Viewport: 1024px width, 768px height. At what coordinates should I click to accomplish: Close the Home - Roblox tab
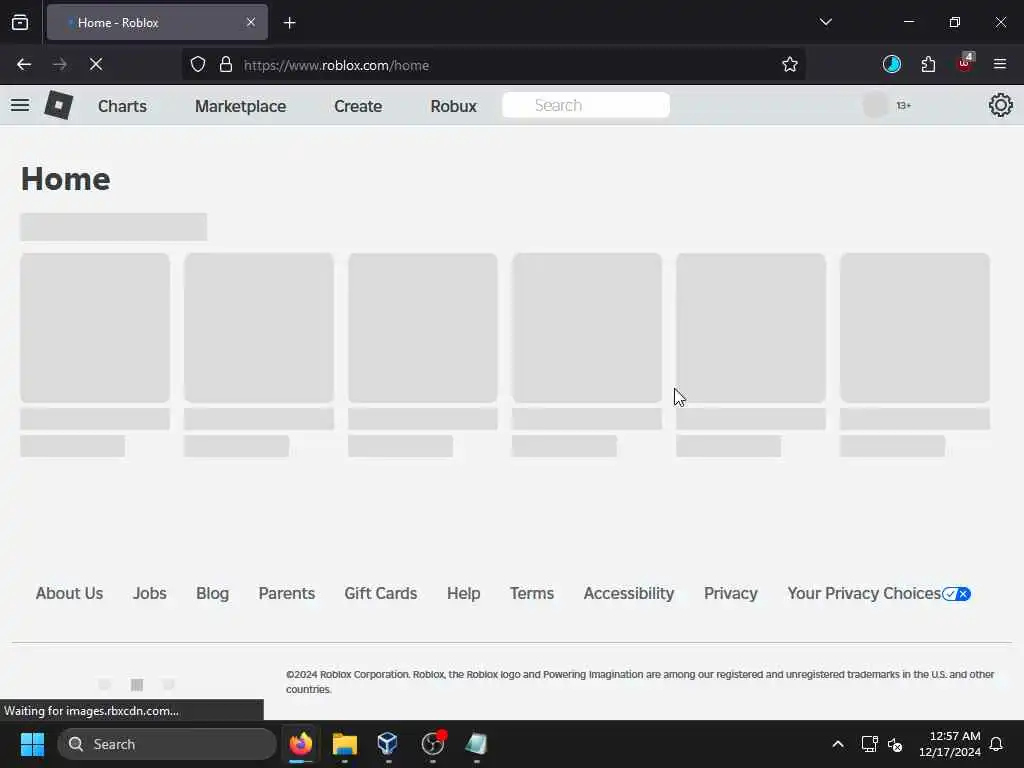coord(251,22)
